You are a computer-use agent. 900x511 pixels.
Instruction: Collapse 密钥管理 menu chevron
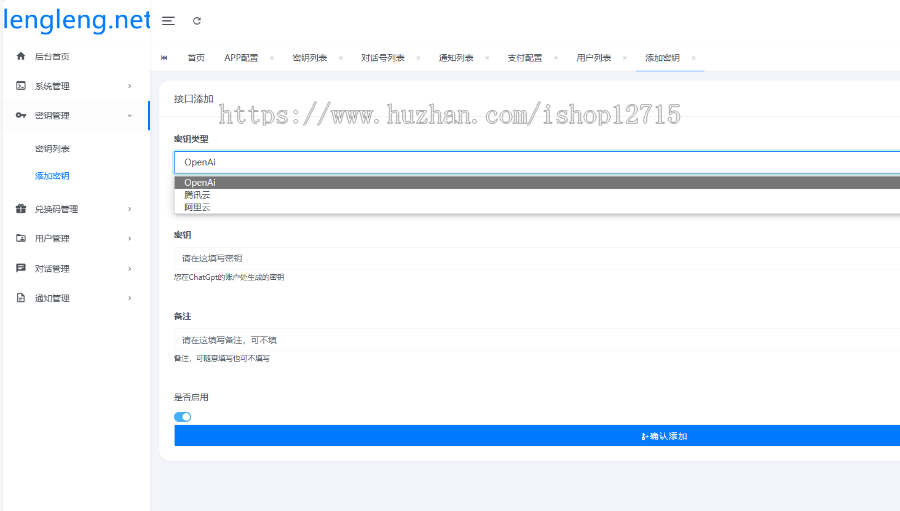coord(130,115)
